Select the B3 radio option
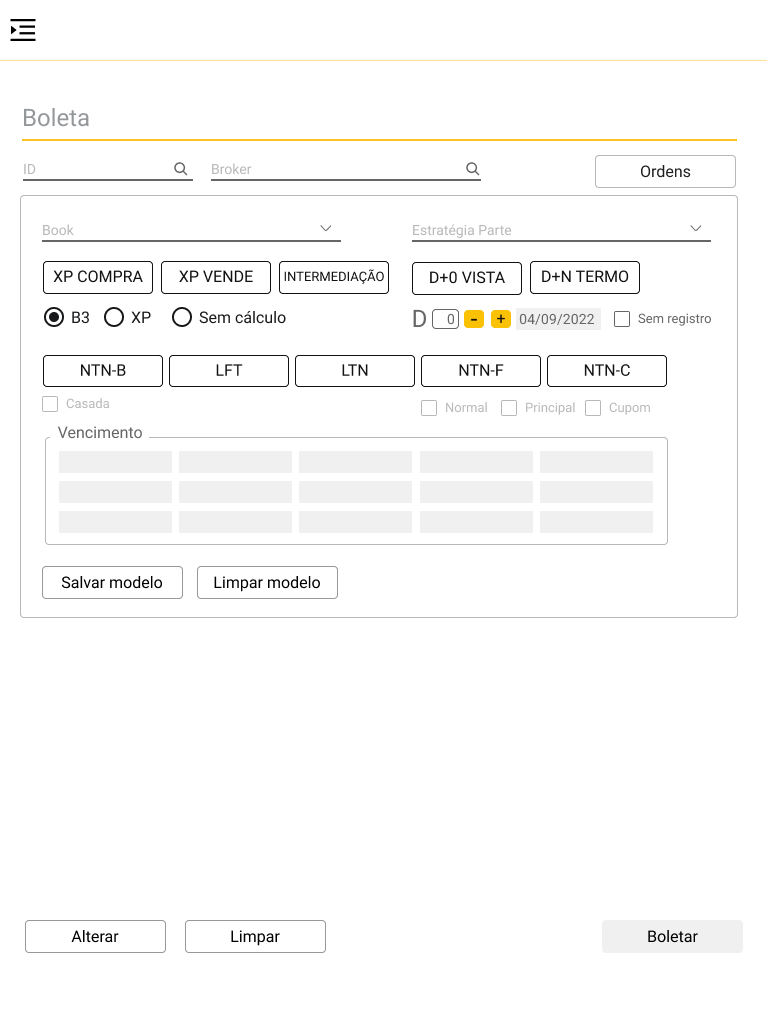 tap(54, 318)
